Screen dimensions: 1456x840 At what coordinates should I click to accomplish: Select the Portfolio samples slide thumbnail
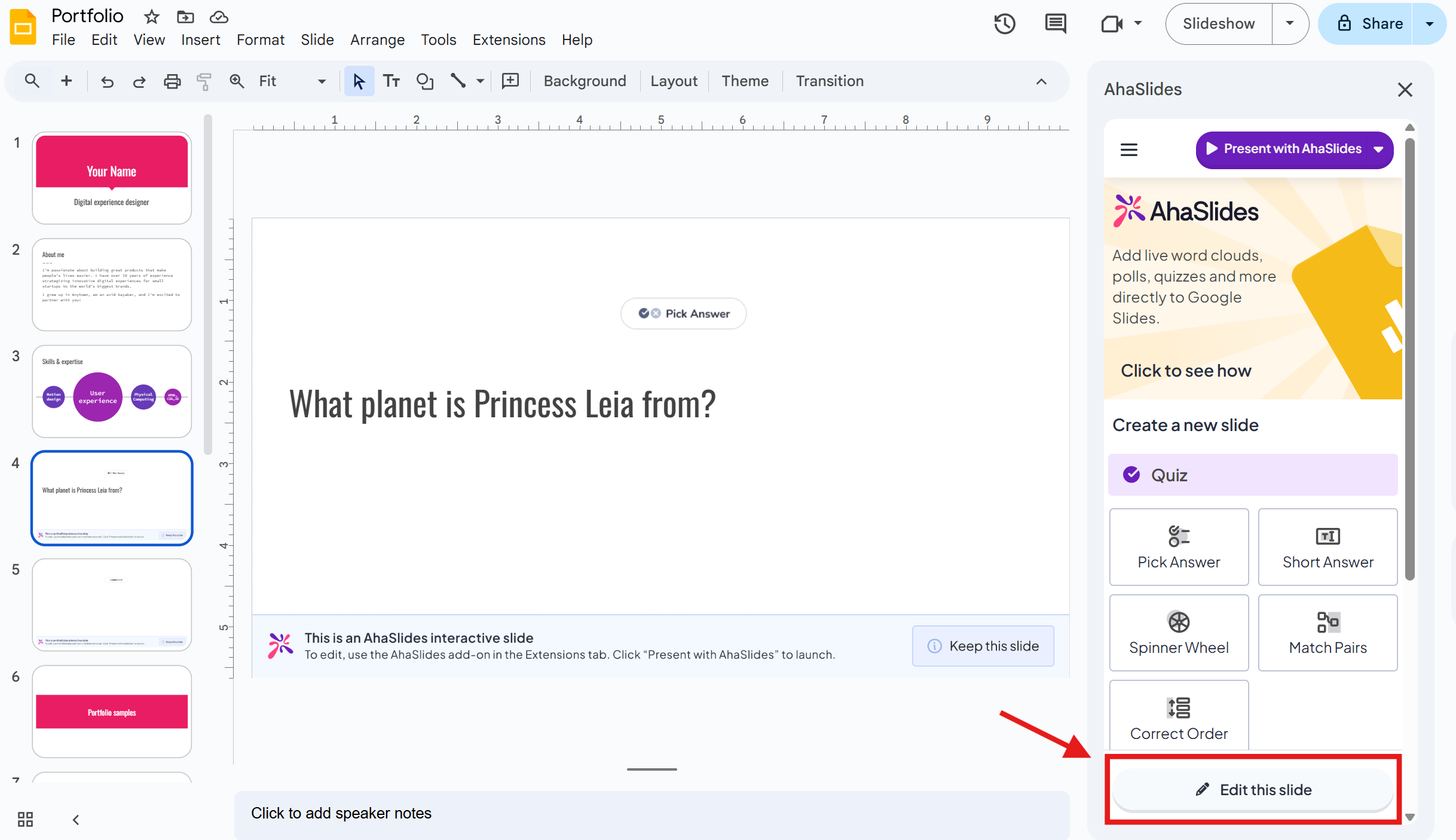(x=112, y=711)
